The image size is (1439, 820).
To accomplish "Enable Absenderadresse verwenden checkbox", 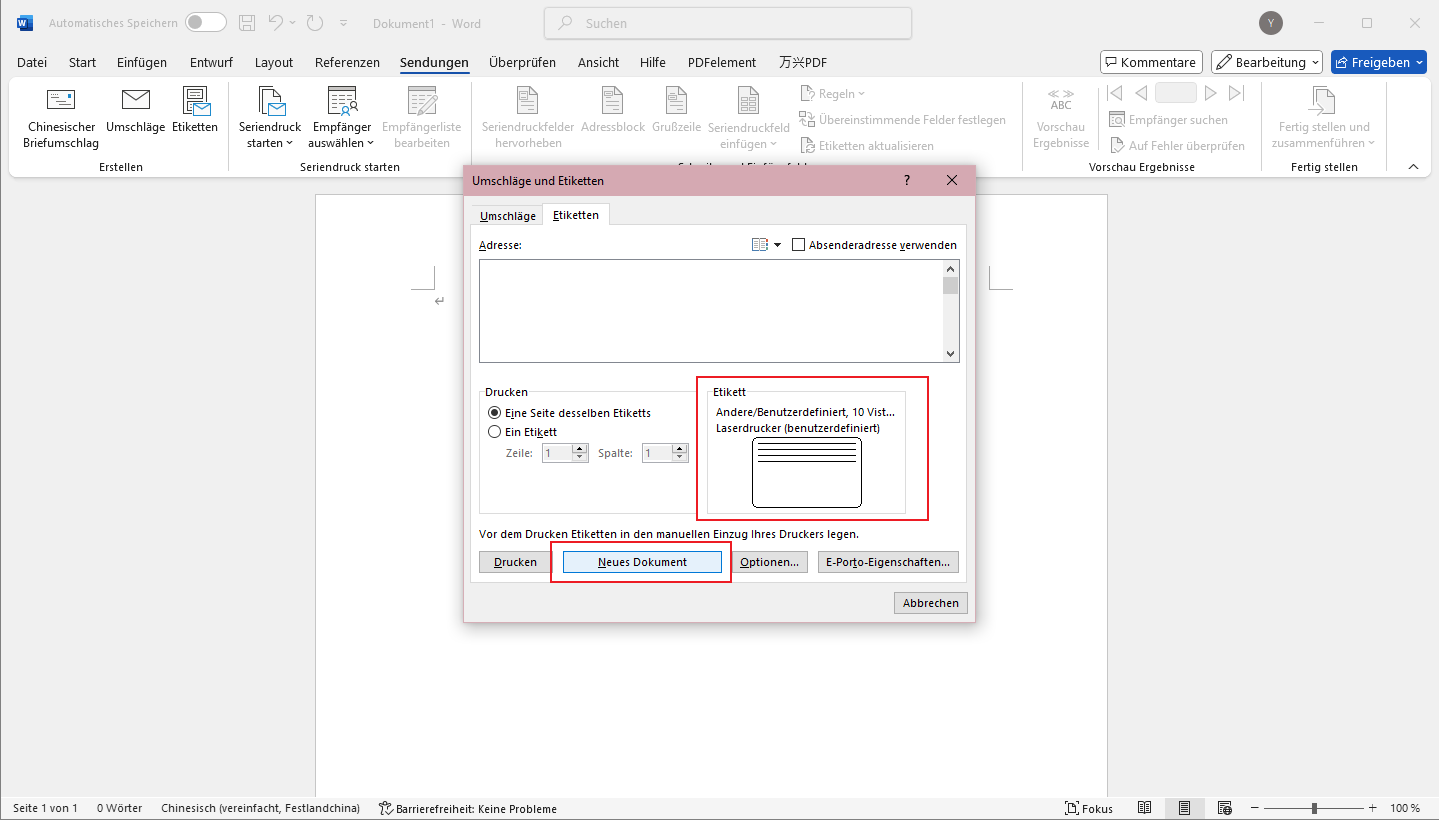I will coord(798,245).
